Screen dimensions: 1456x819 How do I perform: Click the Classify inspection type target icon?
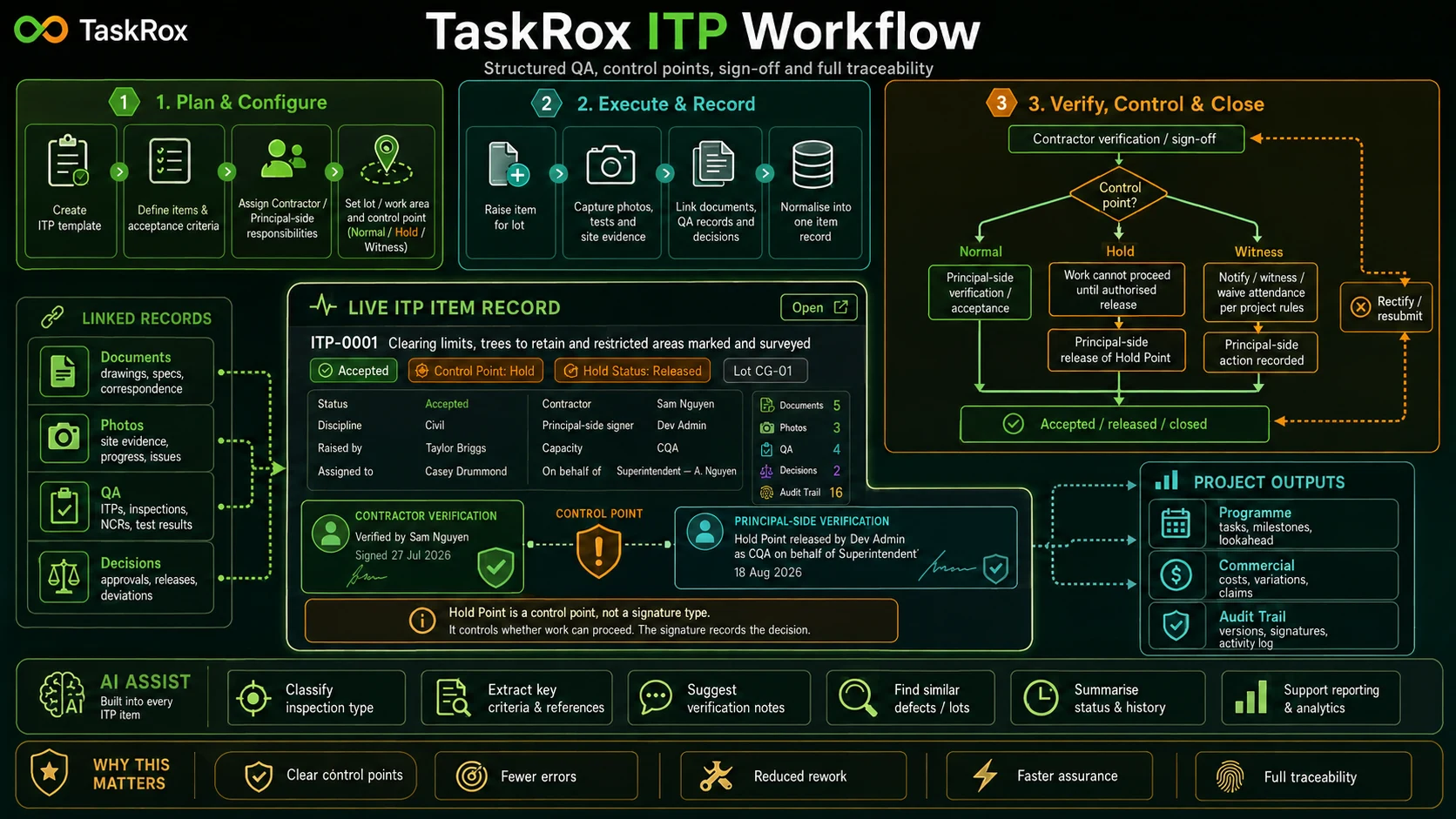tap(253, 697)
